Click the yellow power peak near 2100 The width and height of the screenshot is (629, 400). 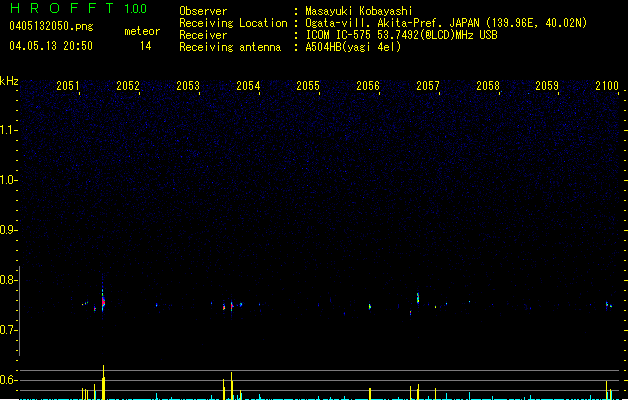(607, 390)
